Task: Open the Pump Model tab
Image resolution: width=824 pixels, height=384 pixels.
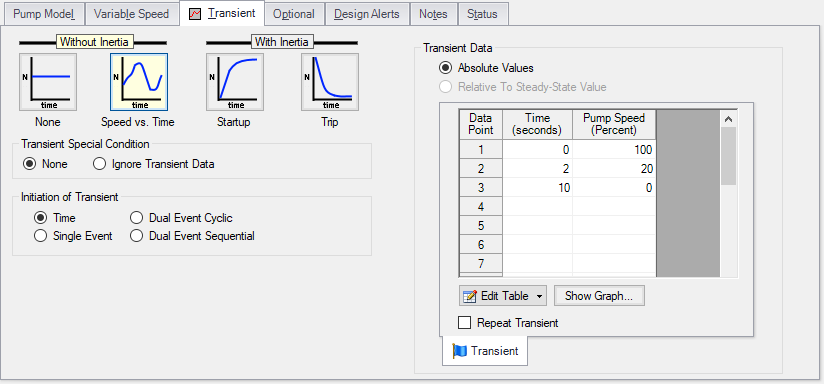Action: coord(44,14)
